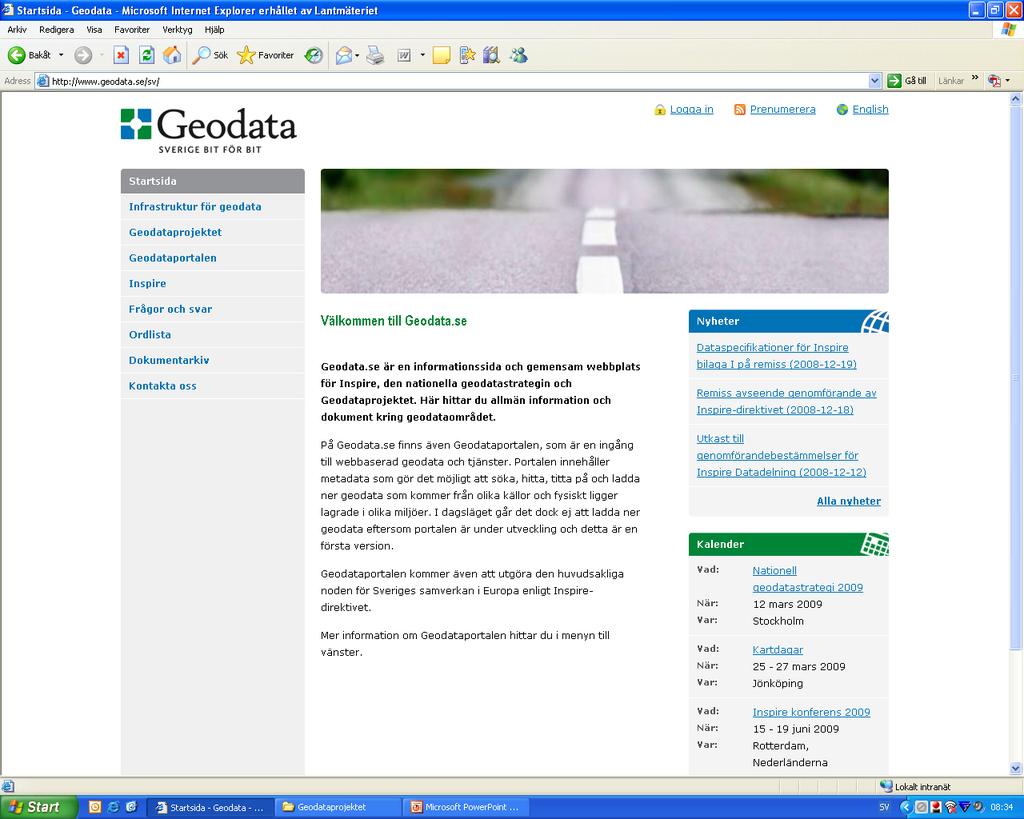The width and height of the screenshot is (1024, 819).
Task: Click the grey Forward arrow button
Action: (83, 56)
